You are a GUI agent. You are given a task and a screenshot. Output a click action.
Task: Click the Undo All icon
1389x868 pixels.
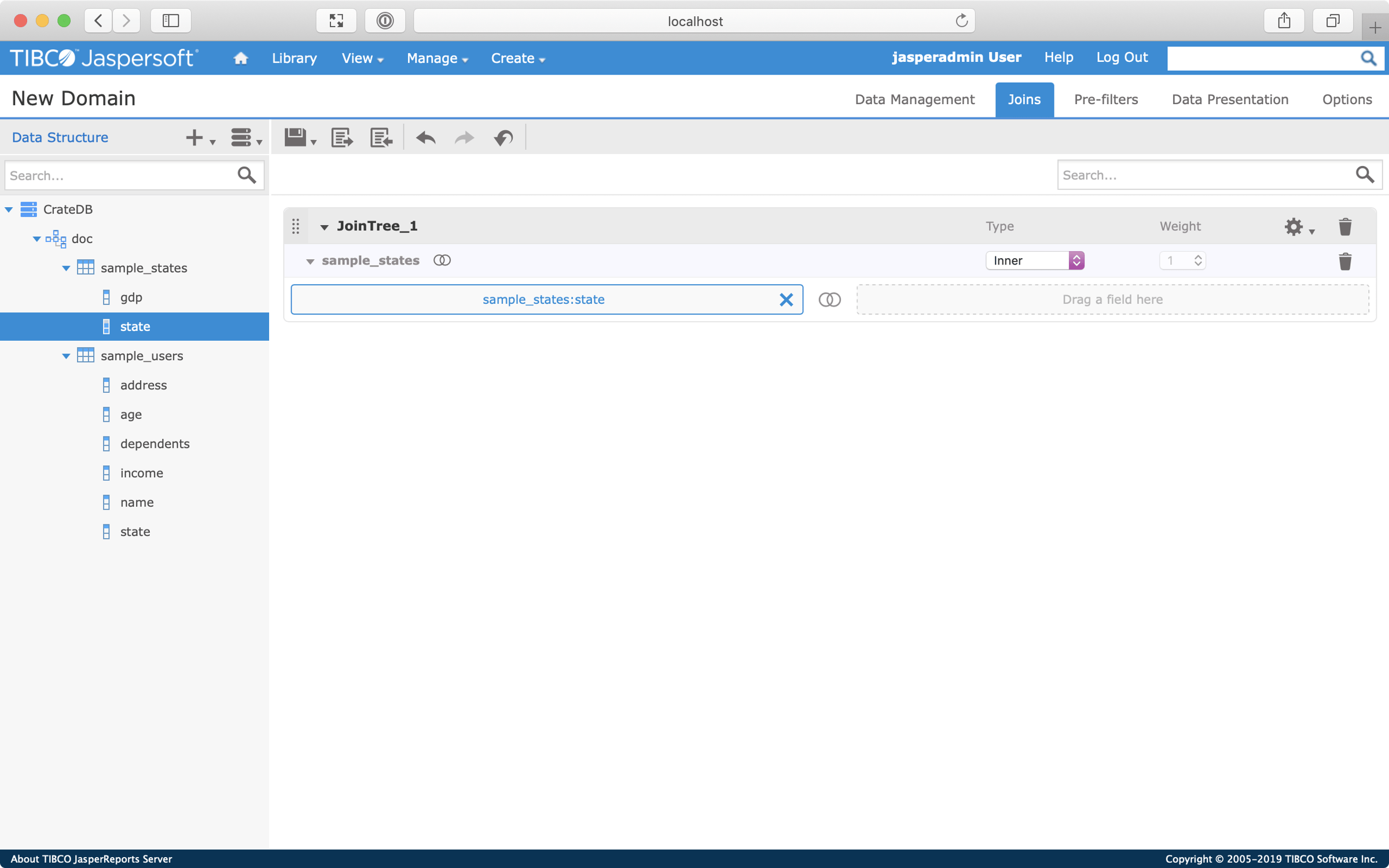(504, 137)
